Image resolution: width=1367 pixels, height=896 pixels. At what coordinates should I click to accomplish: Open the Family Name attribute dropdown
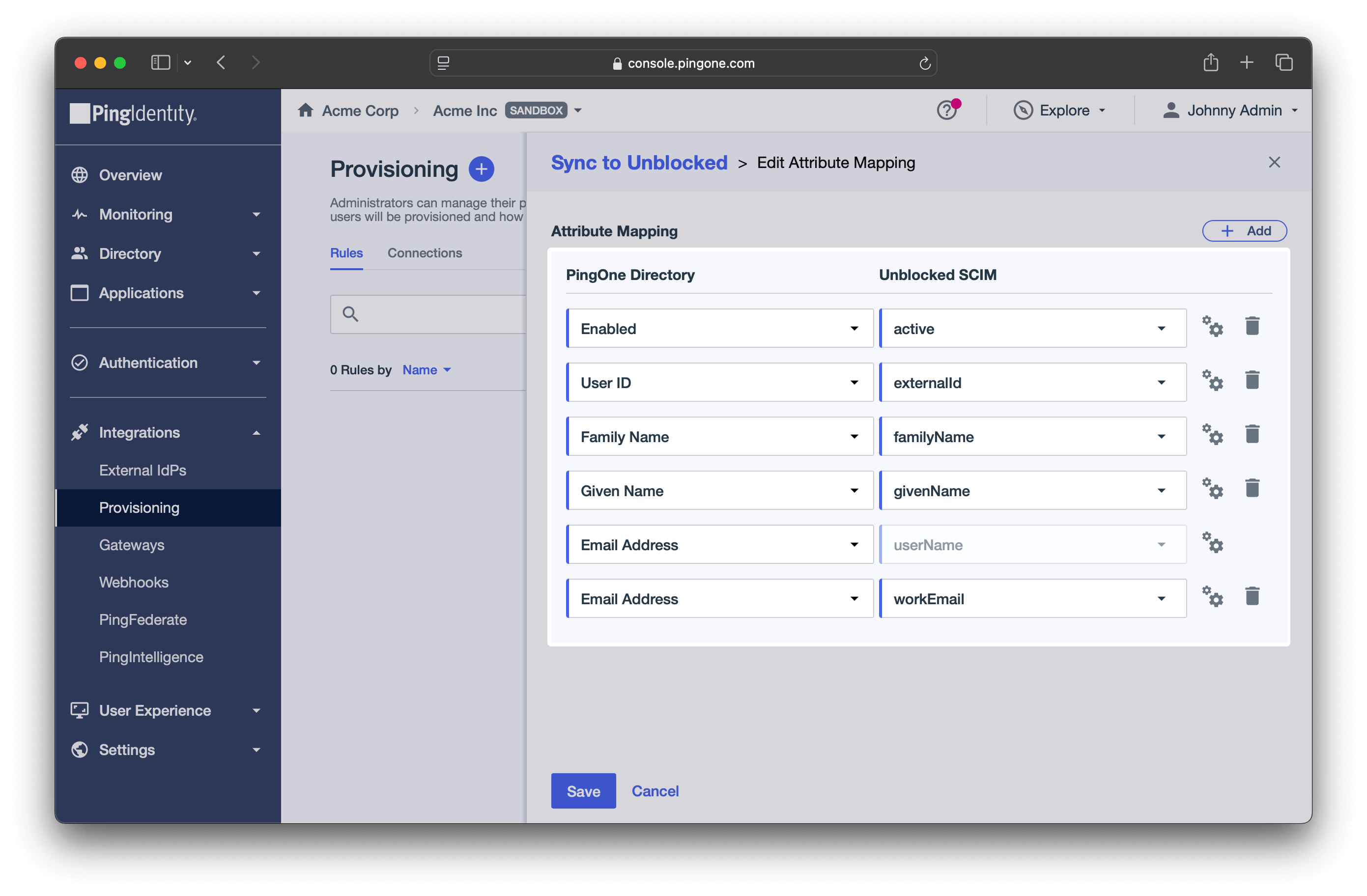point(720,437)
